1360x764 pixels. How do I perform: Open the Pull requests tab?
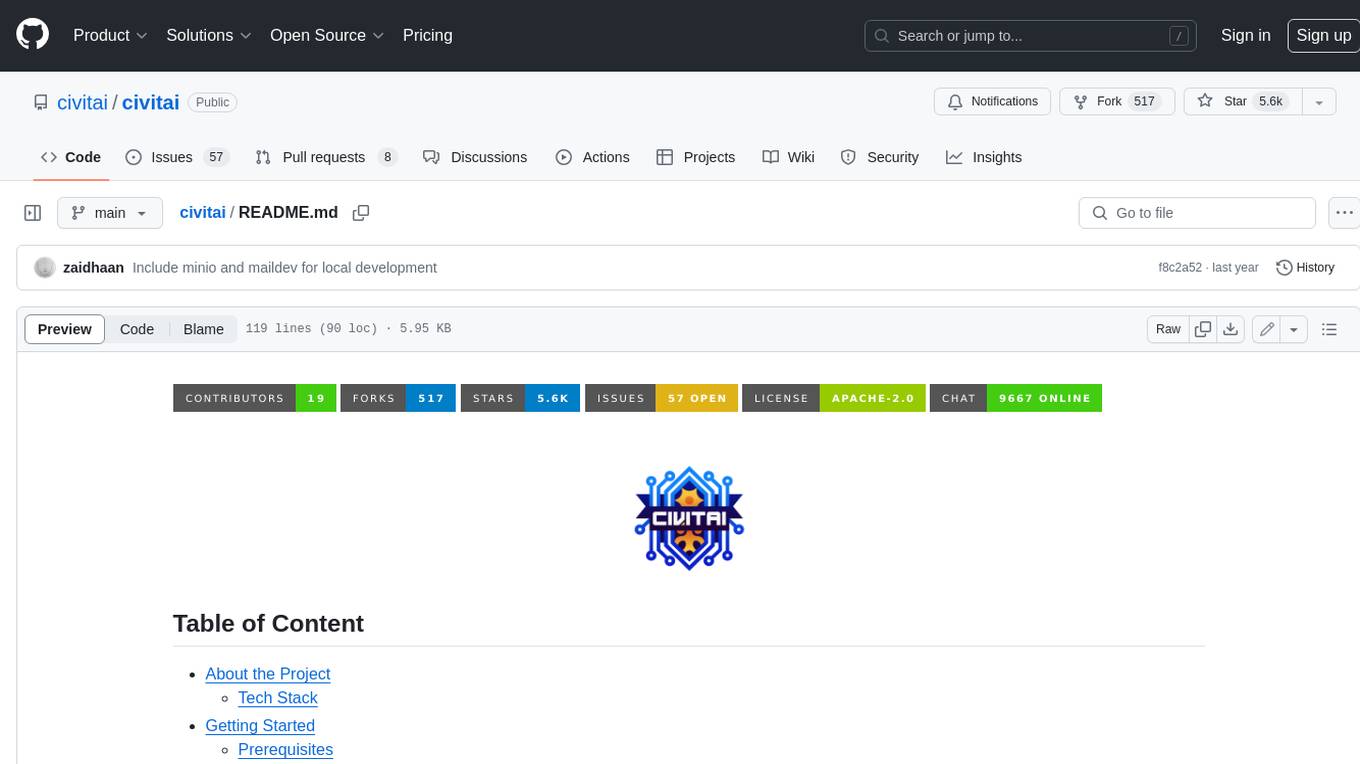326,157
